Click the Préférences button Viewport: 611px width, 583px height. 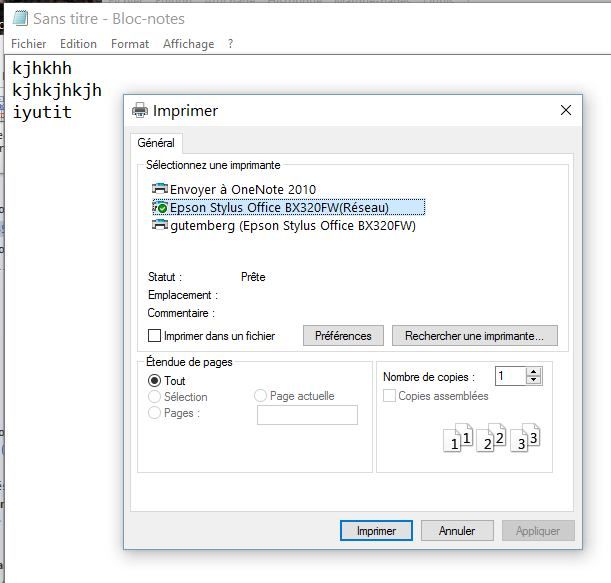(x=343, y=336)
